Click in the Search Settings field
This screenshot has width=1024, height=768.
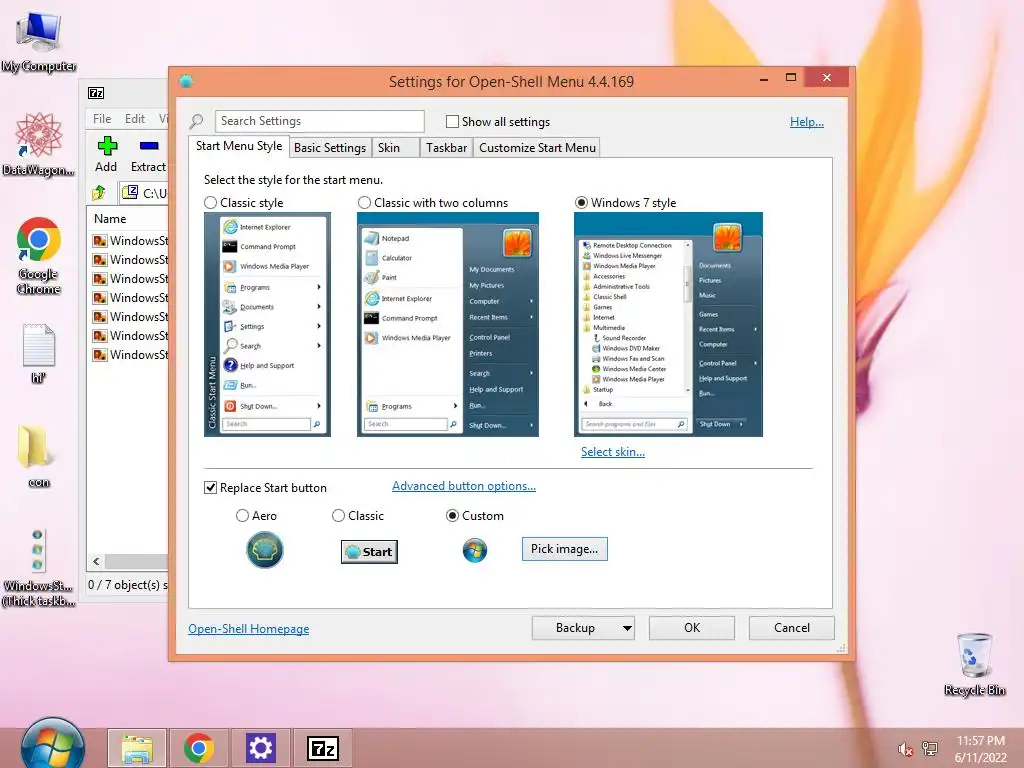point(319,121)
